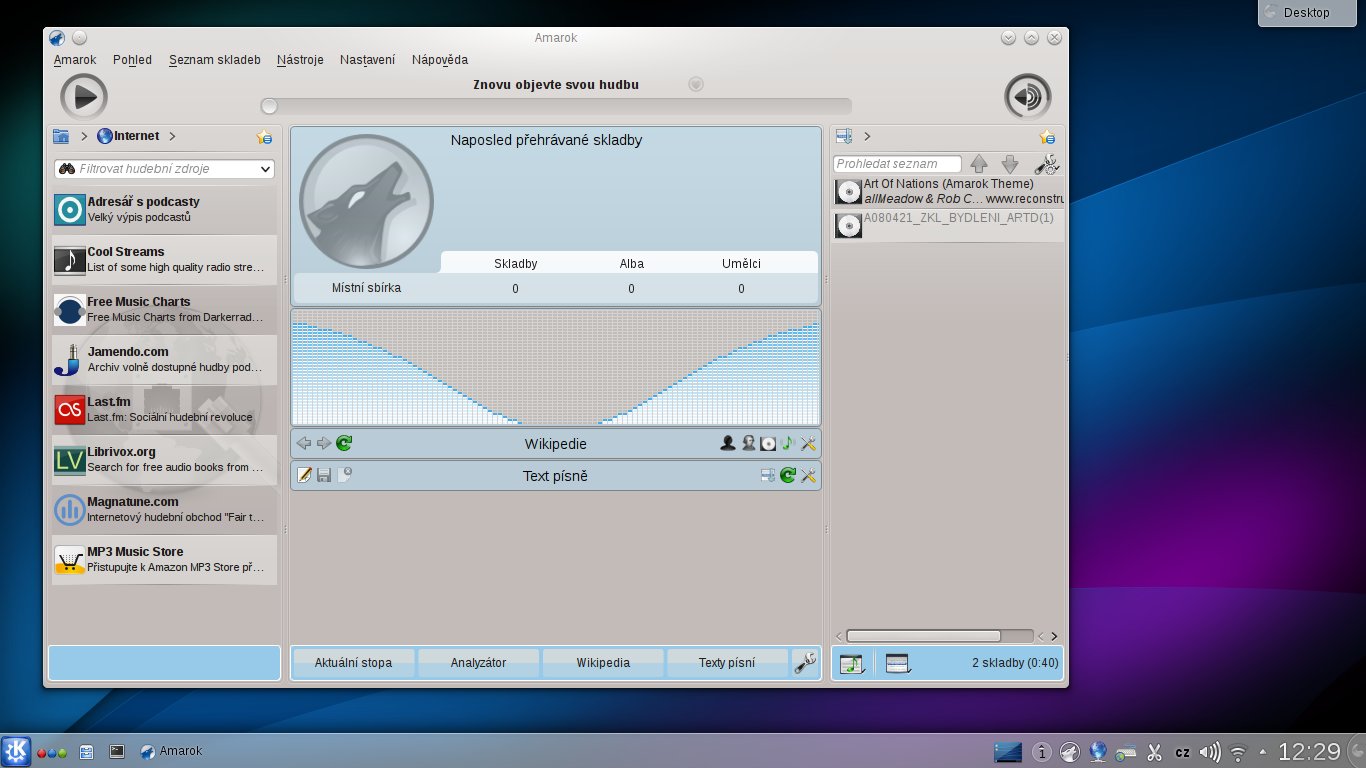This screenshot has width=1366, height=768.
Task: Reload the Wikipedie applet page
Action: click(344, 444)
